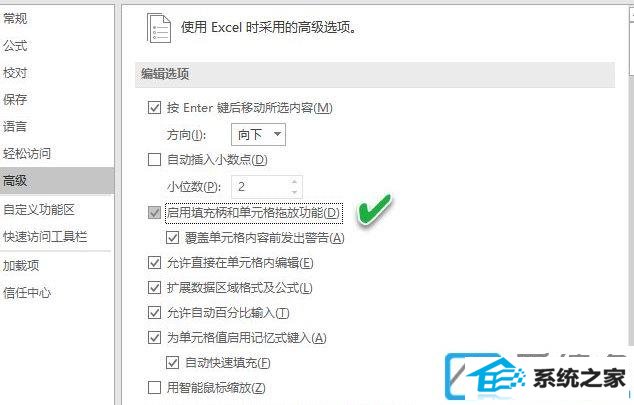The image size is (634, 405).
Task: Click the green checkmark annotation
Action: (374, 208)
